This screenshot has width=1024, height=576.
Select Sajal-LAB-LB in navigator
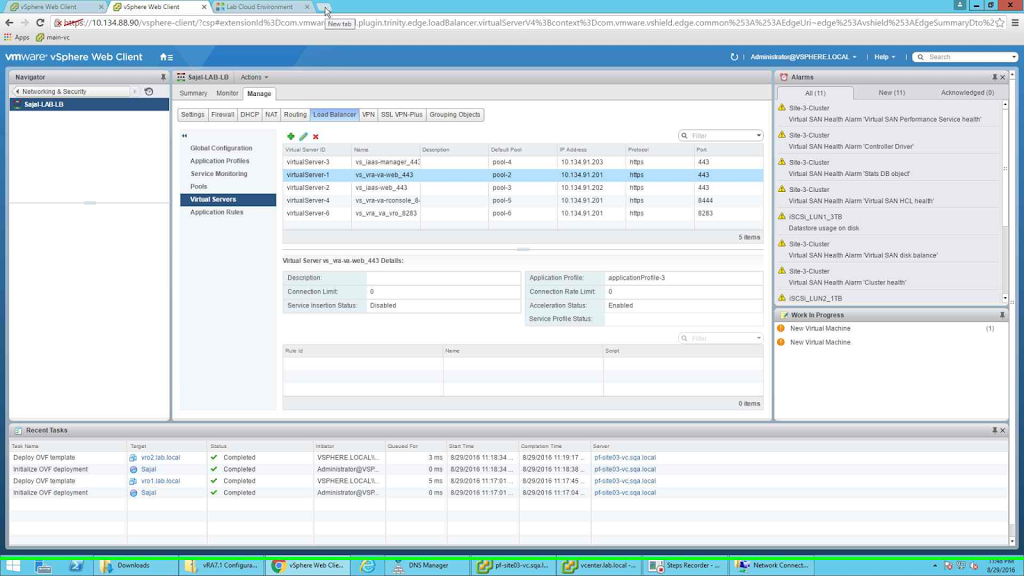click(89, 104)
